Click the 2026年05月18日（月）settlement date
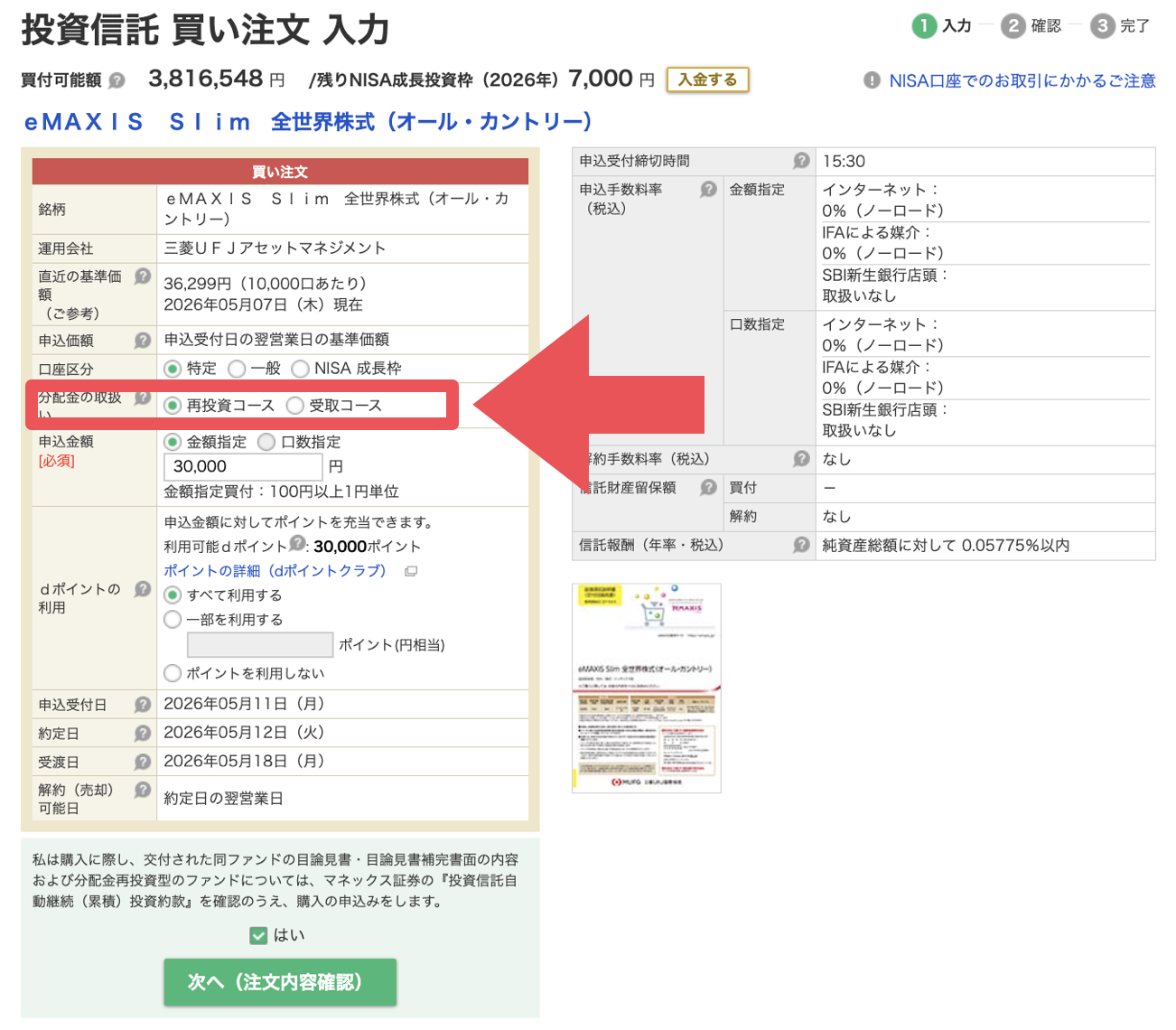Viewport: 1176px width, 1030px height. pyautogui.click(x=244, y=762)
